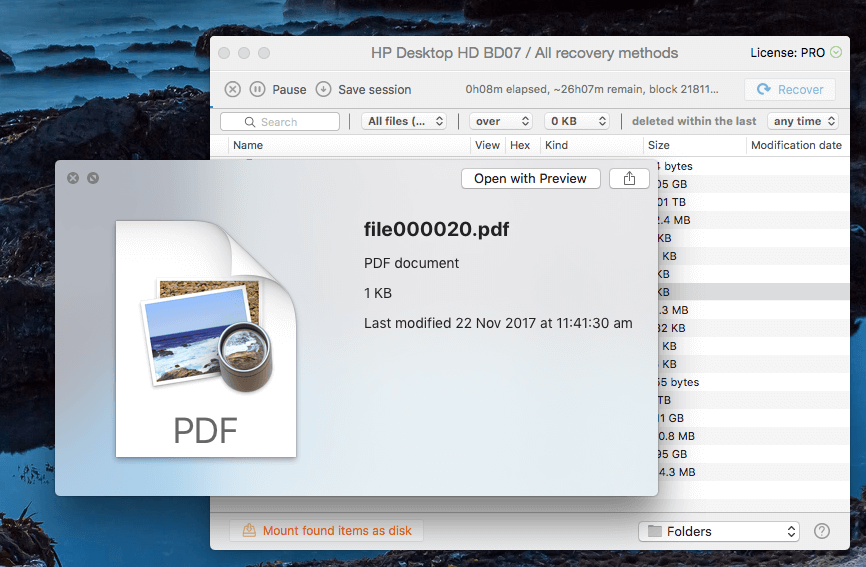Focus the Search field
Screen dimensions: 866x567
pos(279,121)
